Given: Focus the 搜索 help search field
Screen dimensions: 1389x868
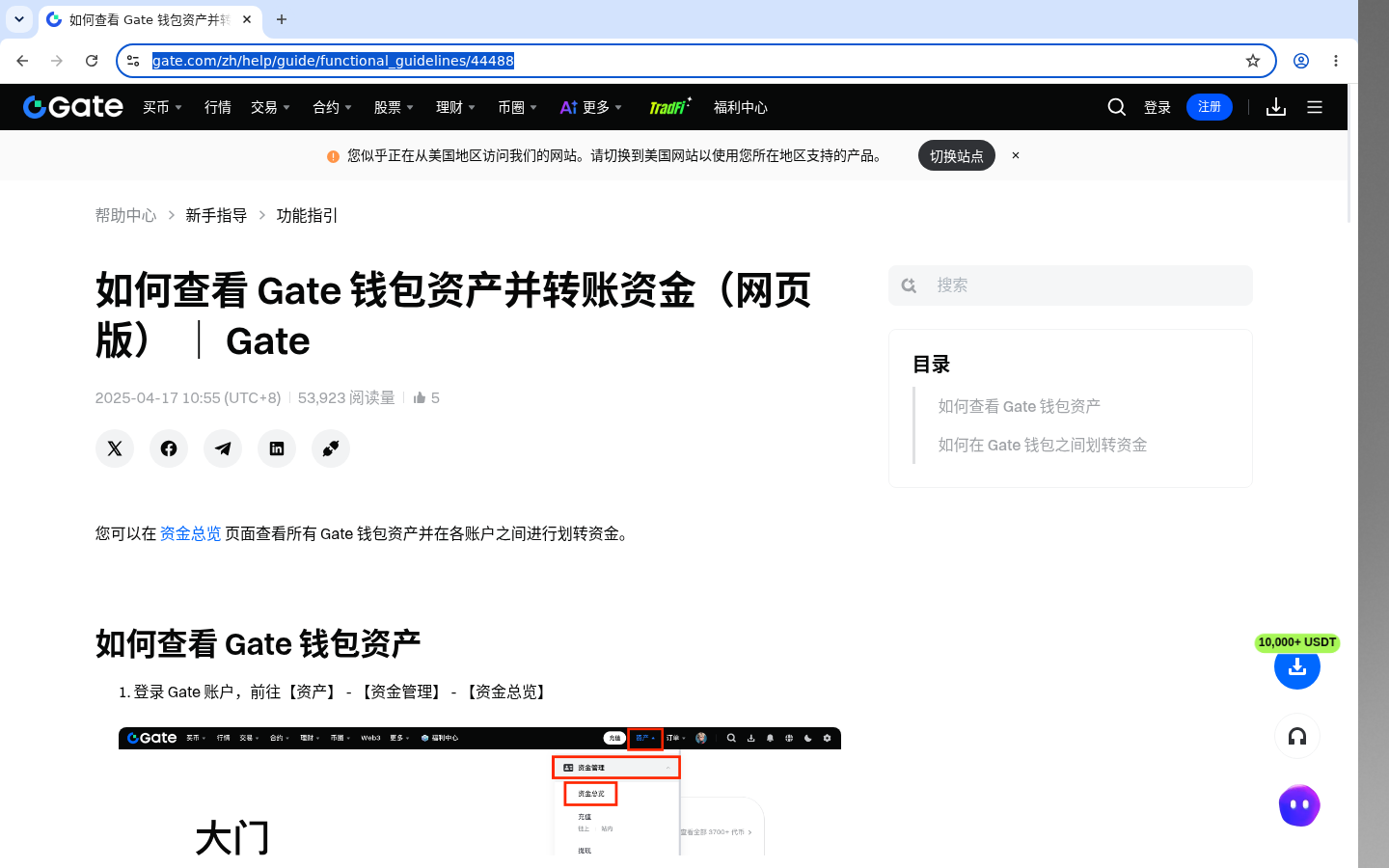Looking at the screenshot, I should point(1071,285).
